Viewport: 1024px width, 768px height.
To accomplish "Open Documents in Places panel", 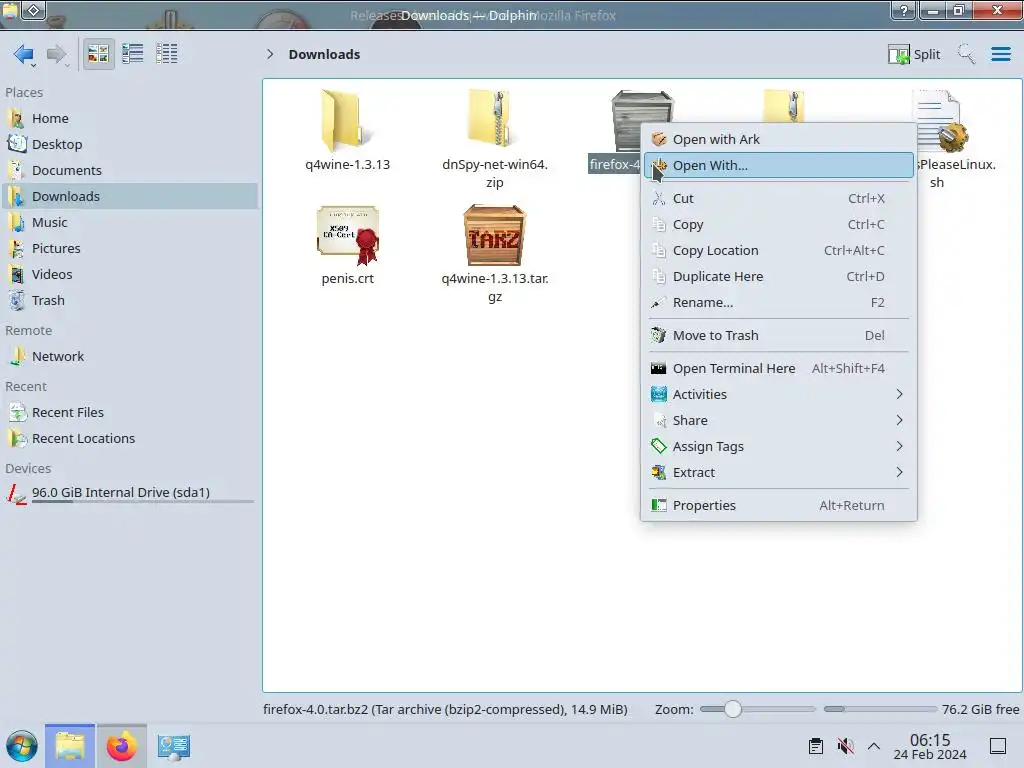I will 130,170.
